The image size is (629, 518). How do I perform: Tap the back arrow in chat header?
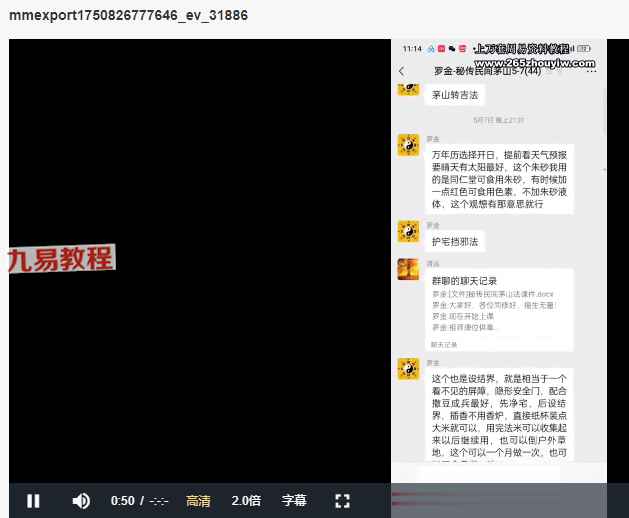pos(402,72)
